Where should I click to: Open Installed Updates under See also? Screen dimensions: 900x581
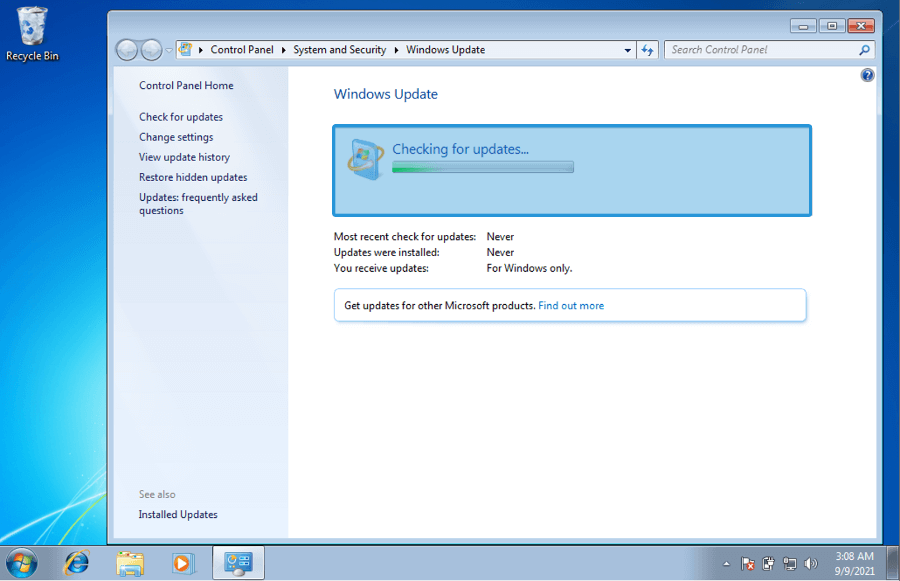178,514
